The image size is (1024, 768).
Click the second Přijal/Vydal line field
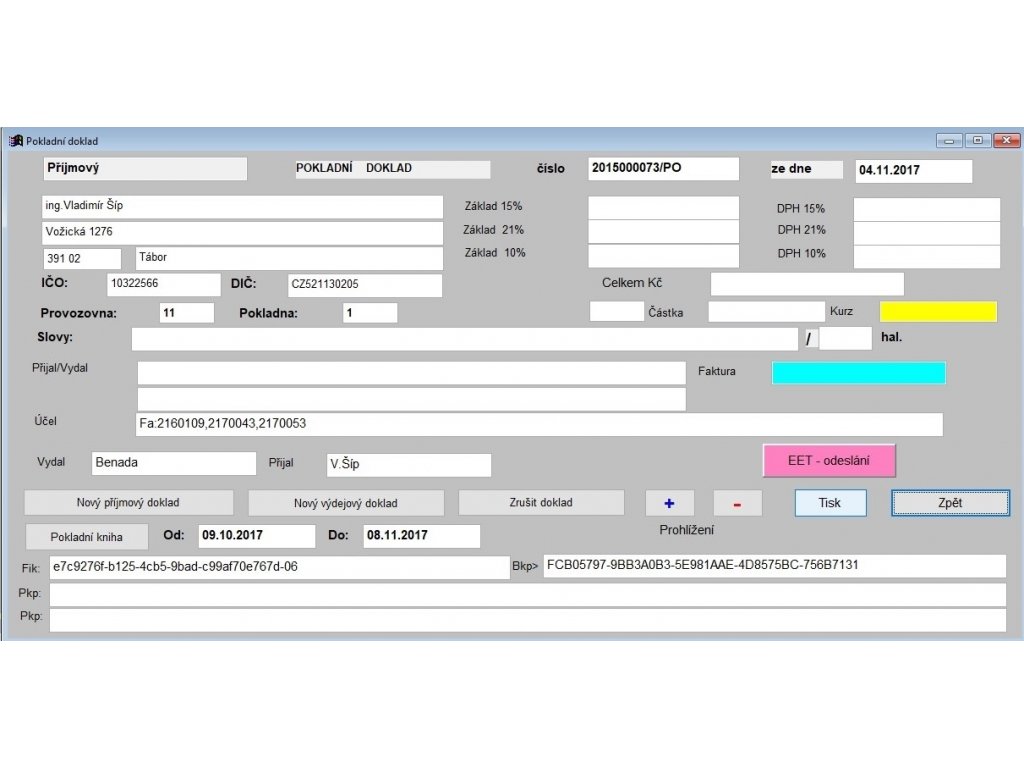click(x=411, y=399)
